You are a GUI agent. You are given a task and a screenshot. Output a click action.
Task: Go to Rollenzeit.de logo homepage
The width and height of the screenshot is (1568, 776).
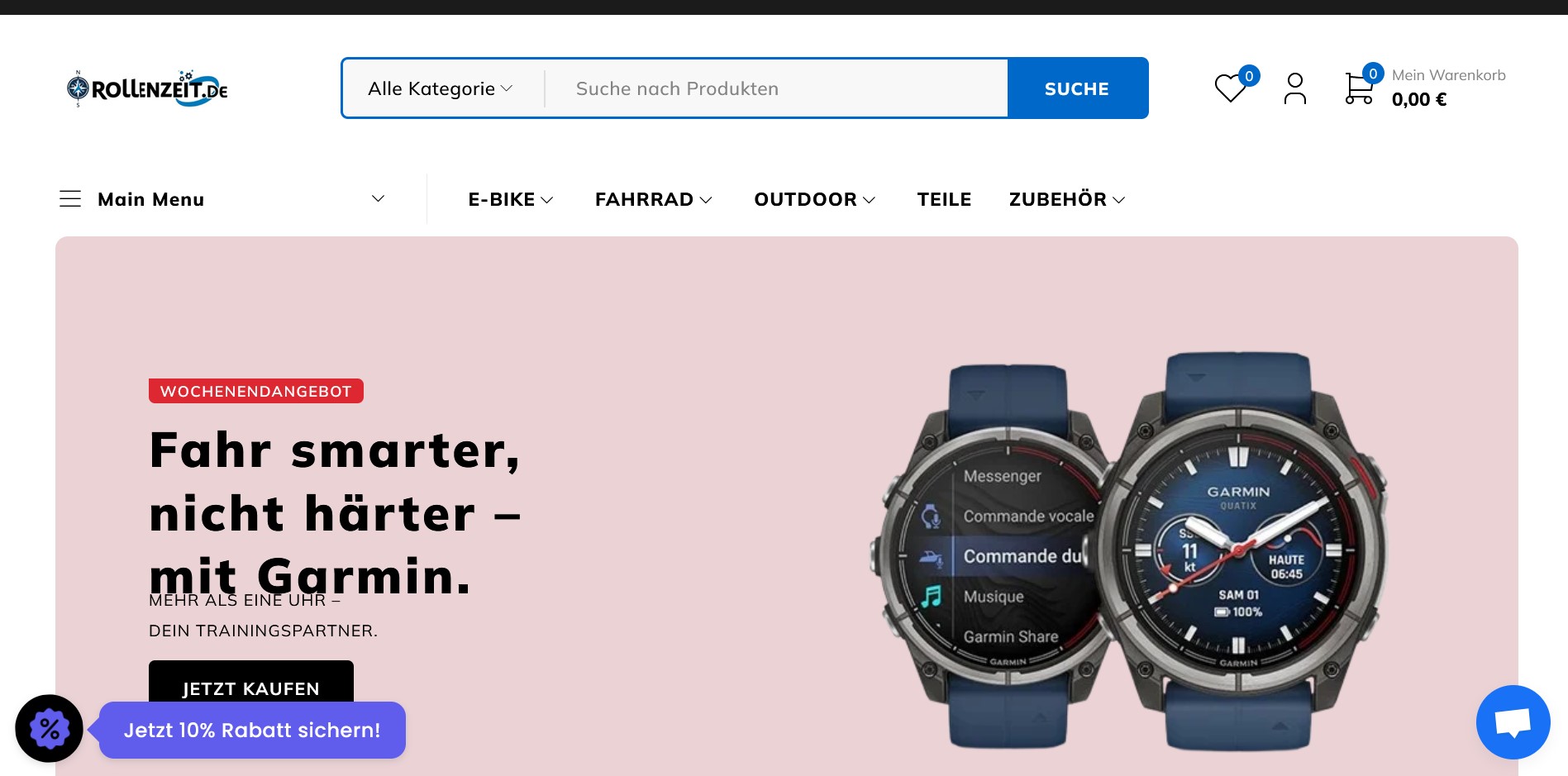point(147,88)
